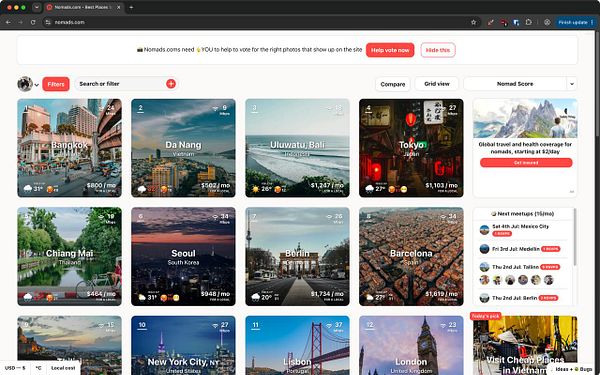Viewport: 600px width, 375px height.
Task: Click the Today's pick label
Action: (x=486, y=316)
